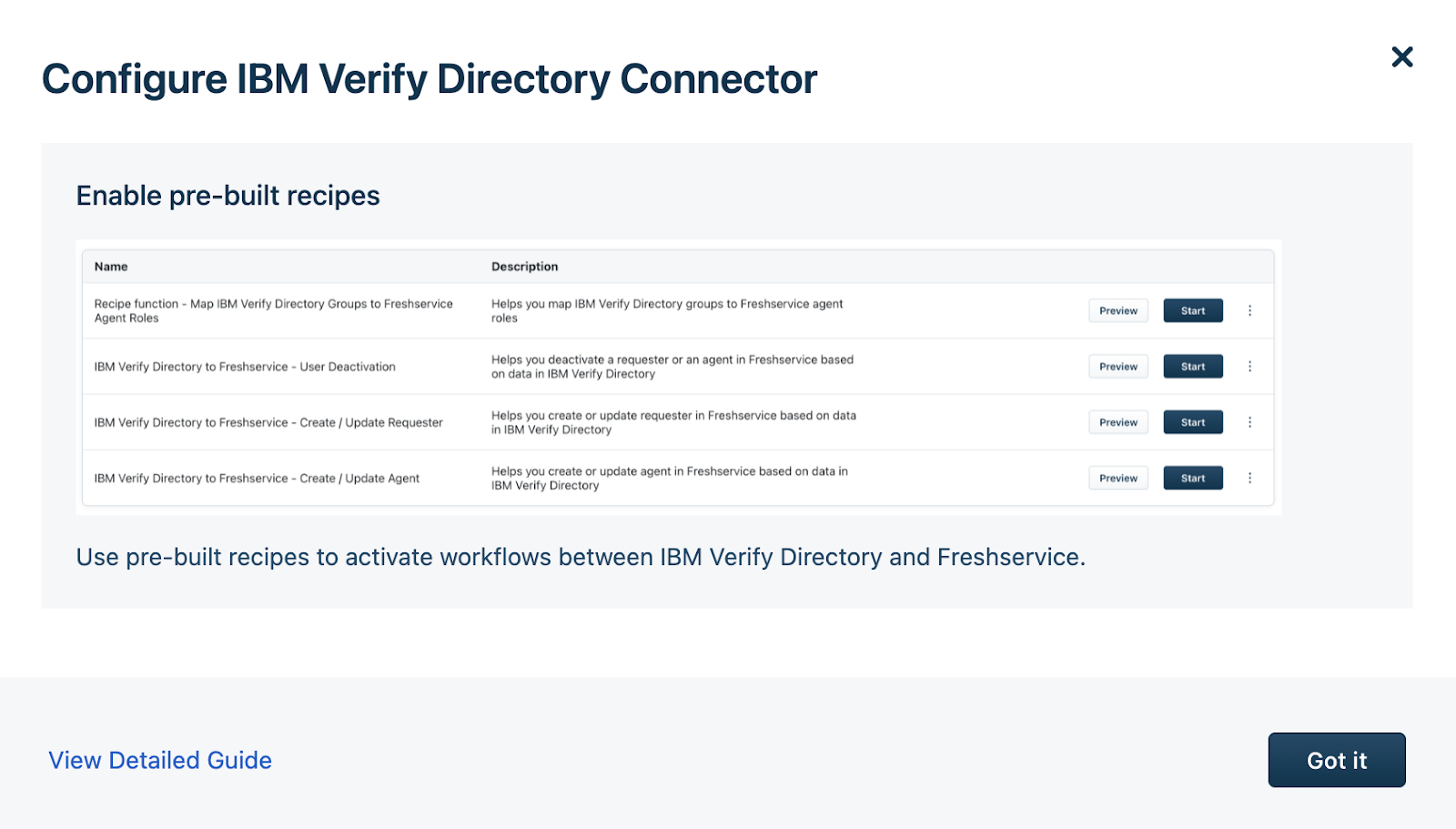Click the Description column header
This screenshot has width=1456, height=829.
[x=525, y=267]
